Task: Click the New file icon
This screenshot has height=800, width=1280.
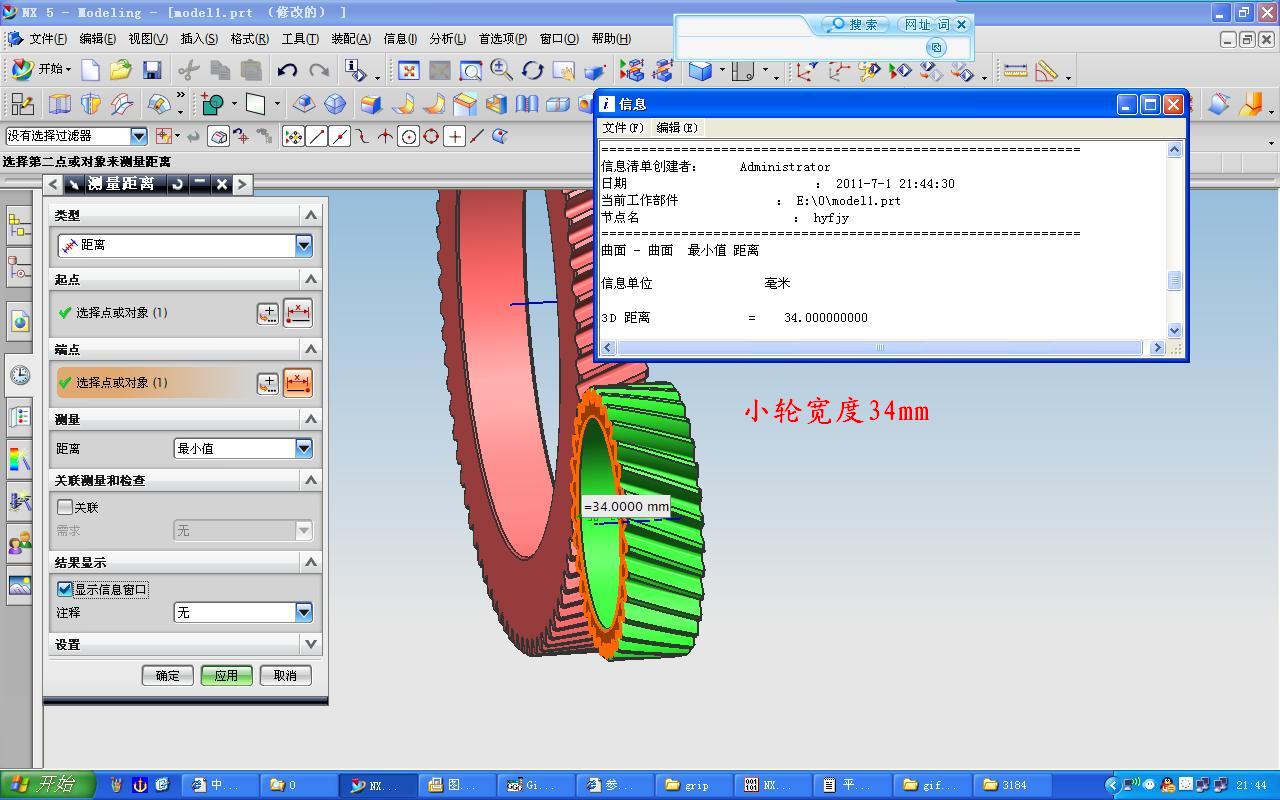Action: tap(90, 69)
